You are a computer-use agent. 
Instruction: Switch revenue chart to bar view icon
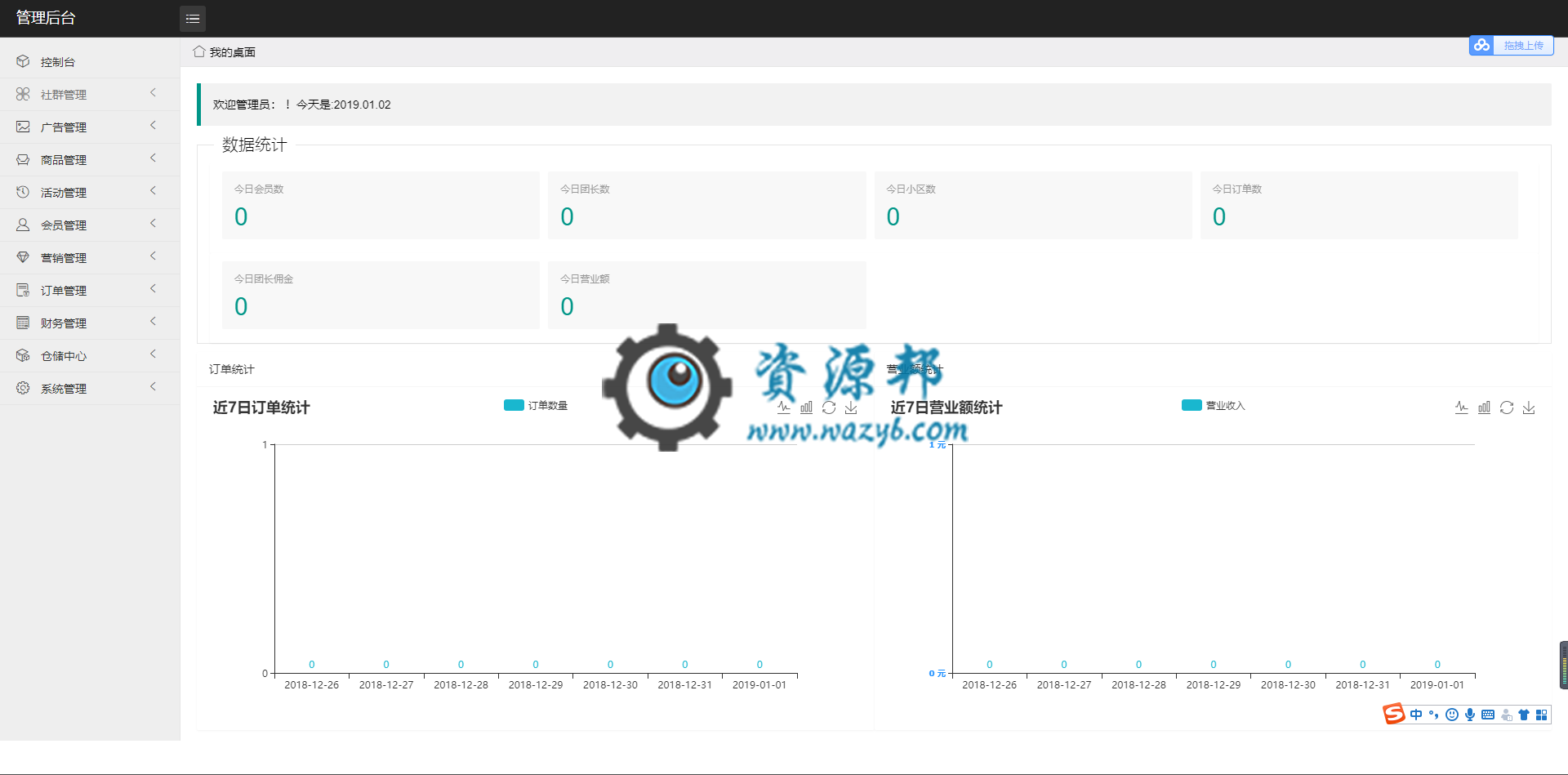click(1484, 407)
